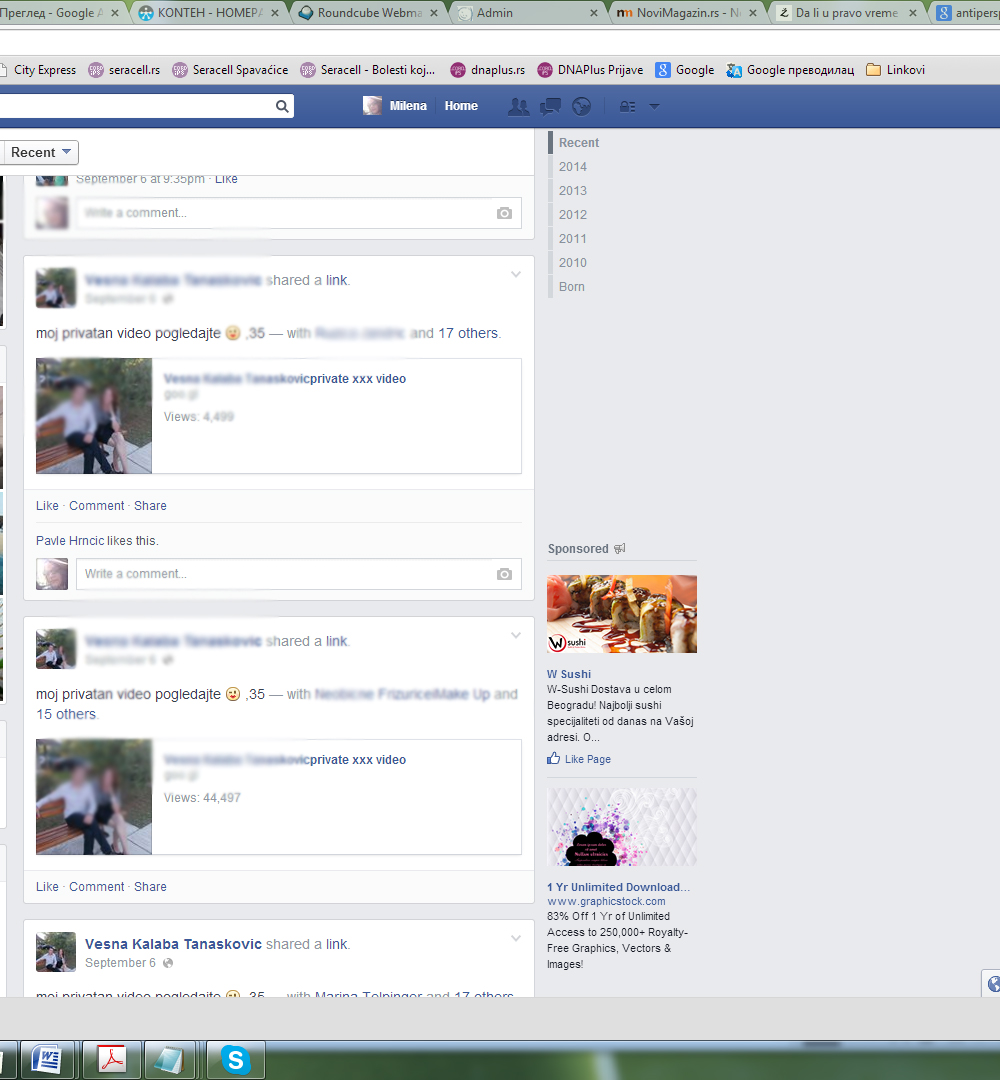This screenshot has height=1080, width=1000.
Task: Click Share on the 44,497 views post
Action: pyautogui.click(x=150, y=887)
